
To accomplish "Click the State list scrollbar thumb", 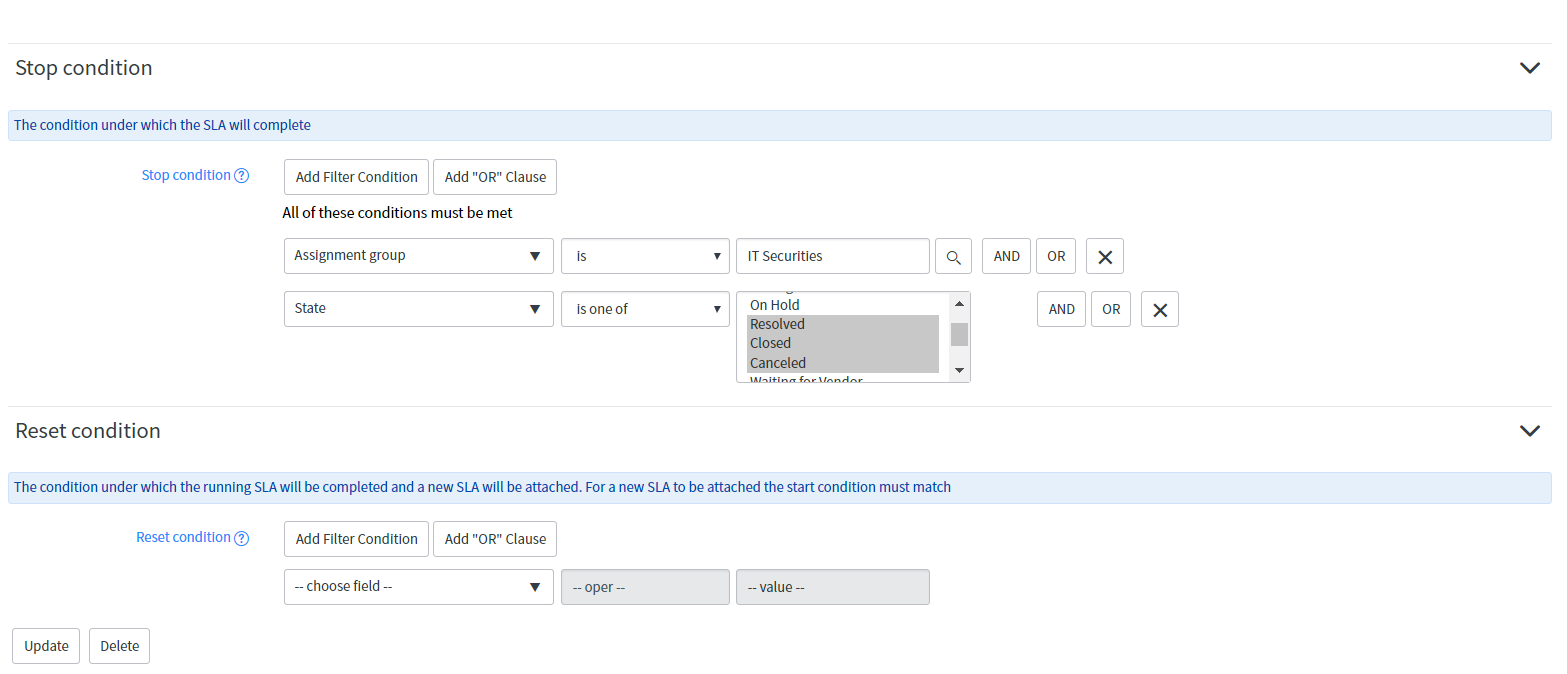I will tap(959, 334).
